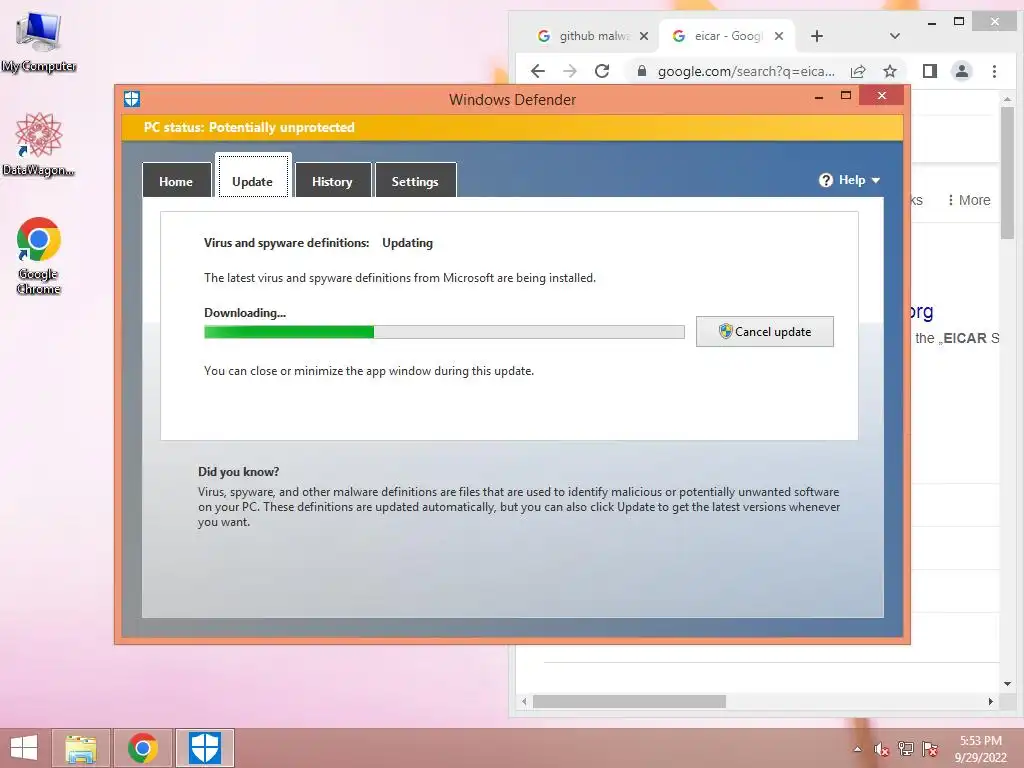Click the Help question mark icon
The image size is (1024, 768).
click(x=825, y=180)
